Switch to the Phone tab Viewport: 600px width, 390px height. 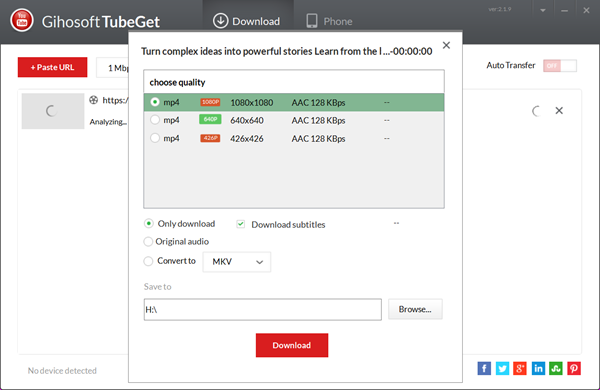click(329, 21)
